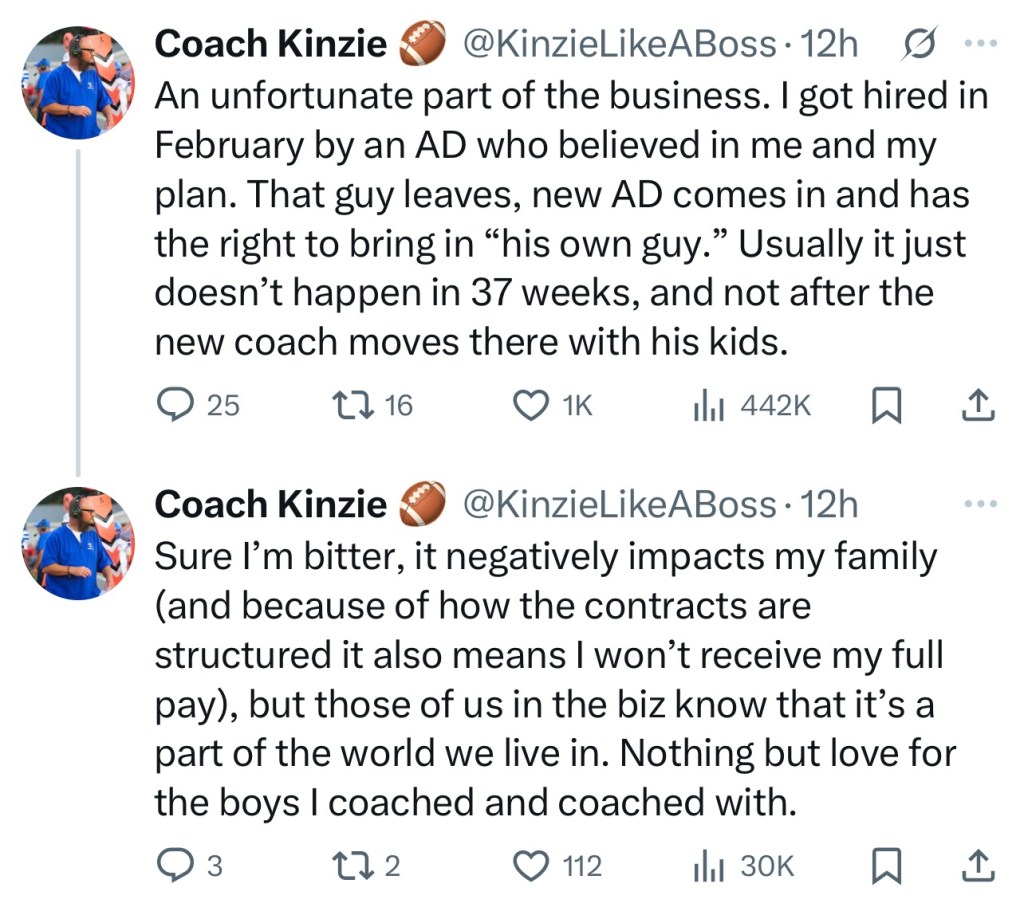The height and width of the screenshot is (911, 1024).
Task: Reply to the first tweet about the AD
Action: pyautogui.click(x=180, y=405)
